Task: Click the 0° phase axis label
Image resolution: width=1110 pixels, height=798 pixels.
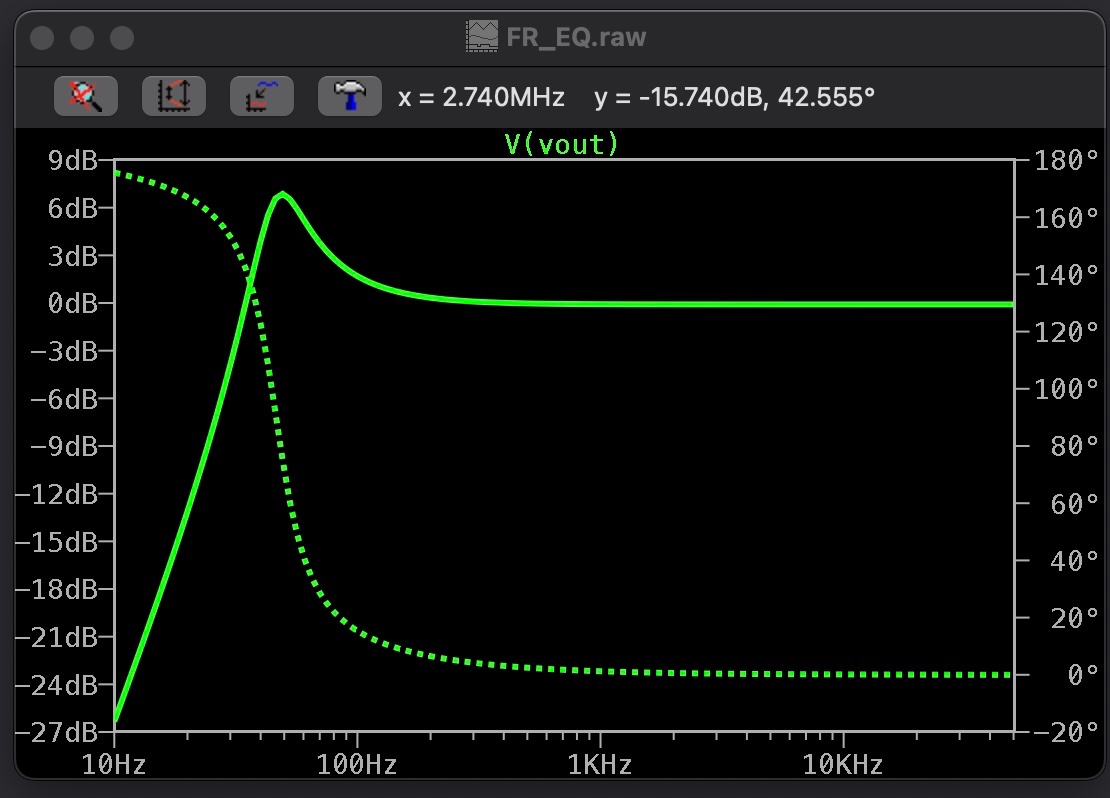Action: coord(1083,674)
